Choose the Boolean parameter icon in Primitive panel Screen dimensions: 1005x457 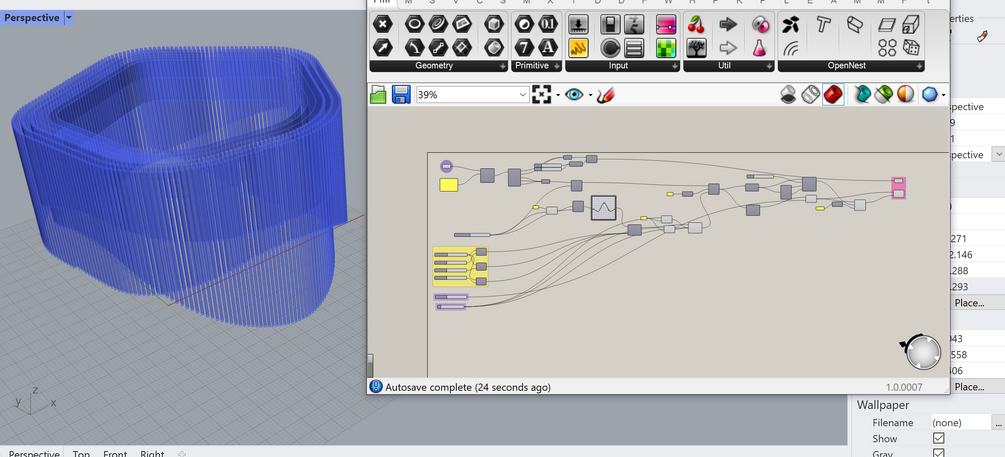tap(524, 25)
